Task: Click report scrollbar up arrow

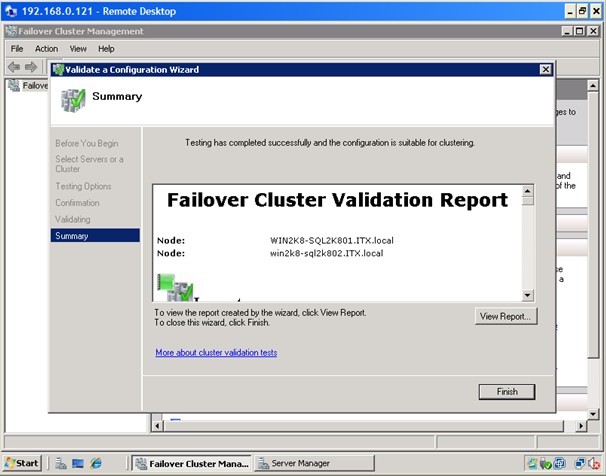Action: click(x=528, y=191)
